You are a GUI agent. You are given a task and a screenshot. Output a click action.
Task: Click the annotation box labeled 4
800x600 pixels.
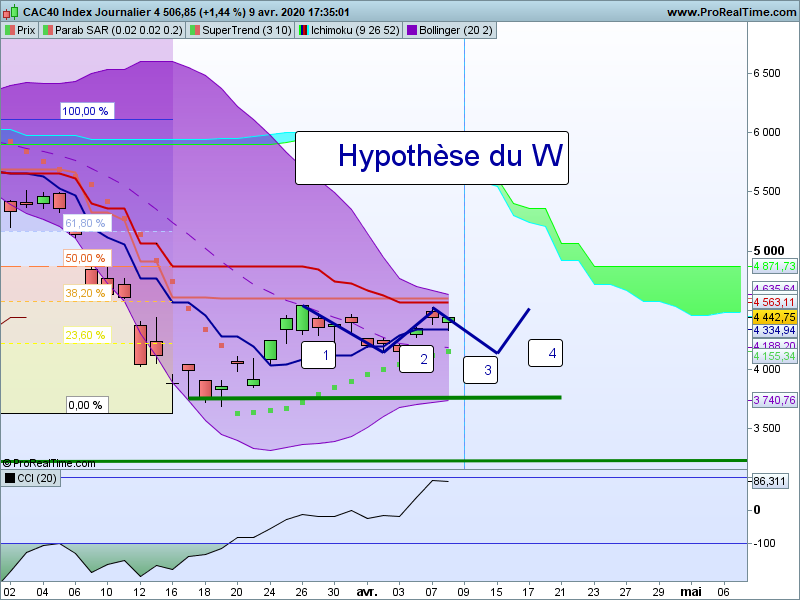(x=545, y=353)
